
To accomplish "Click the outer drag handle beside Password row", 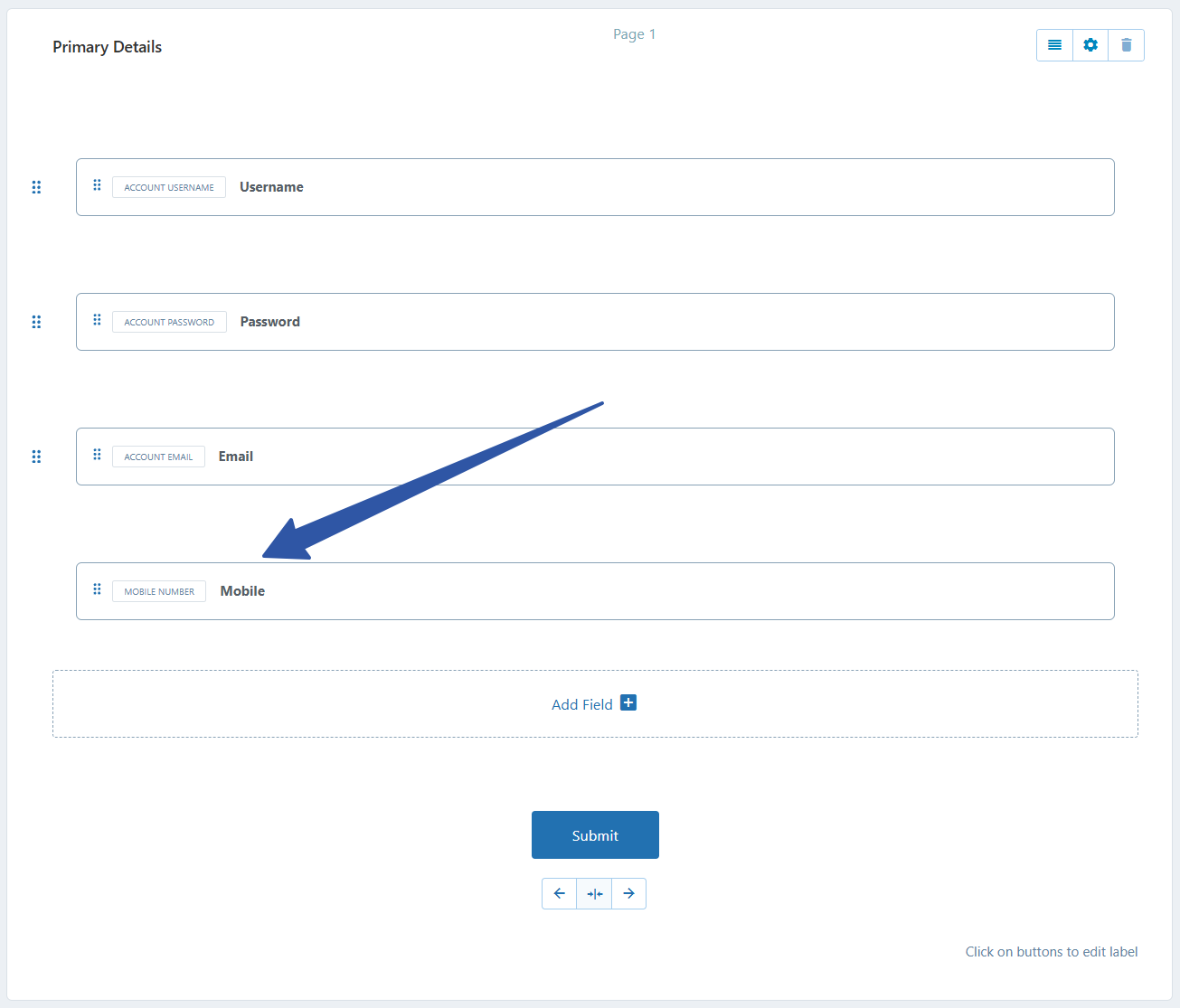I will pyautogui.click(x=36, y=322).
